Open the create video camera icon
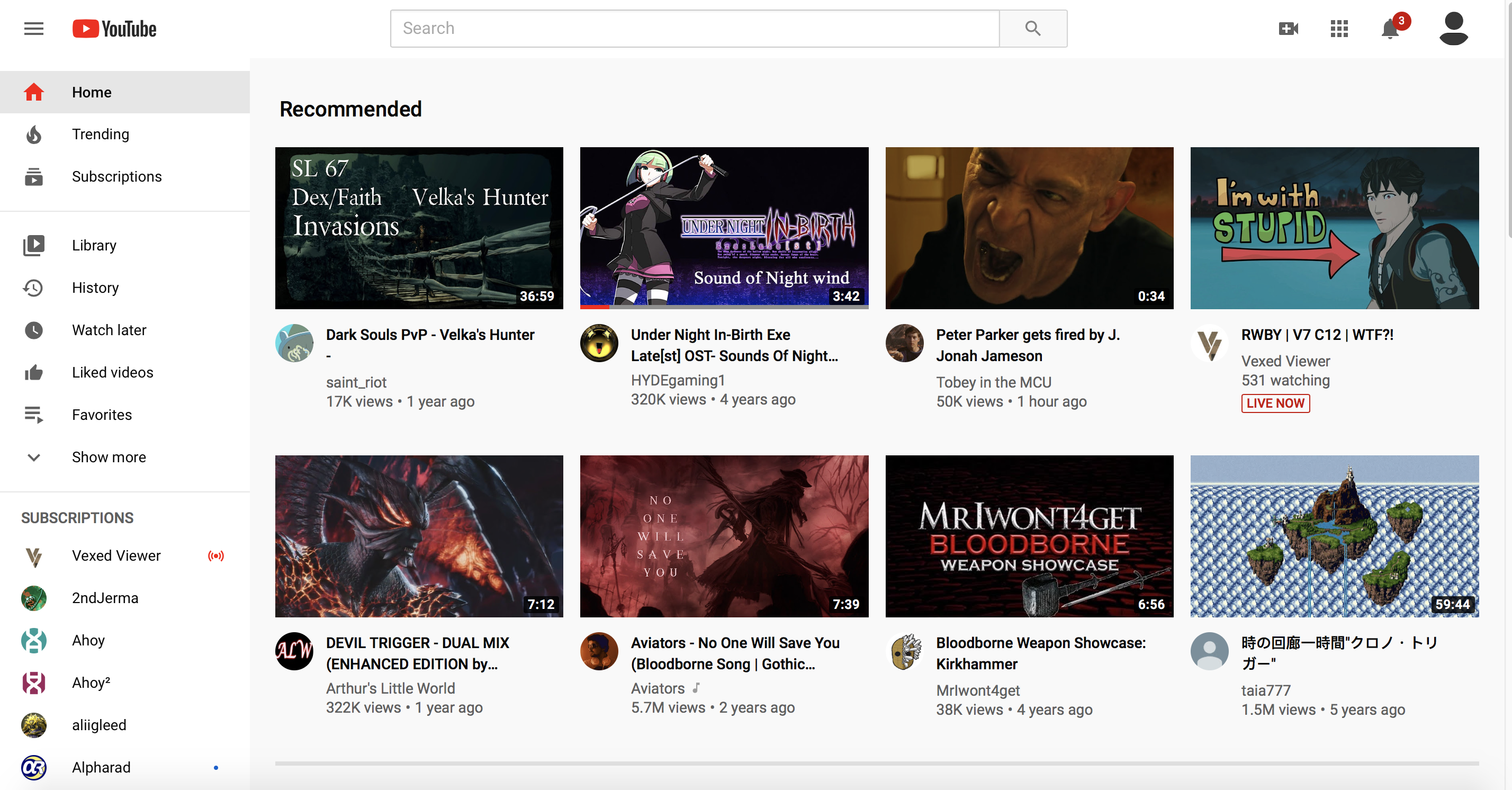Viewport: 1512px width, 790px height. tap(1289, 28)
